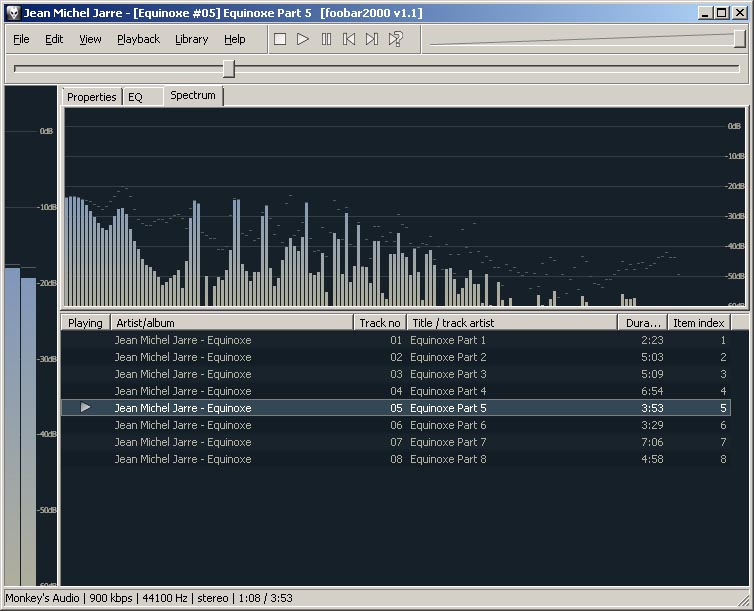Skip to the next track

[372, 39]
